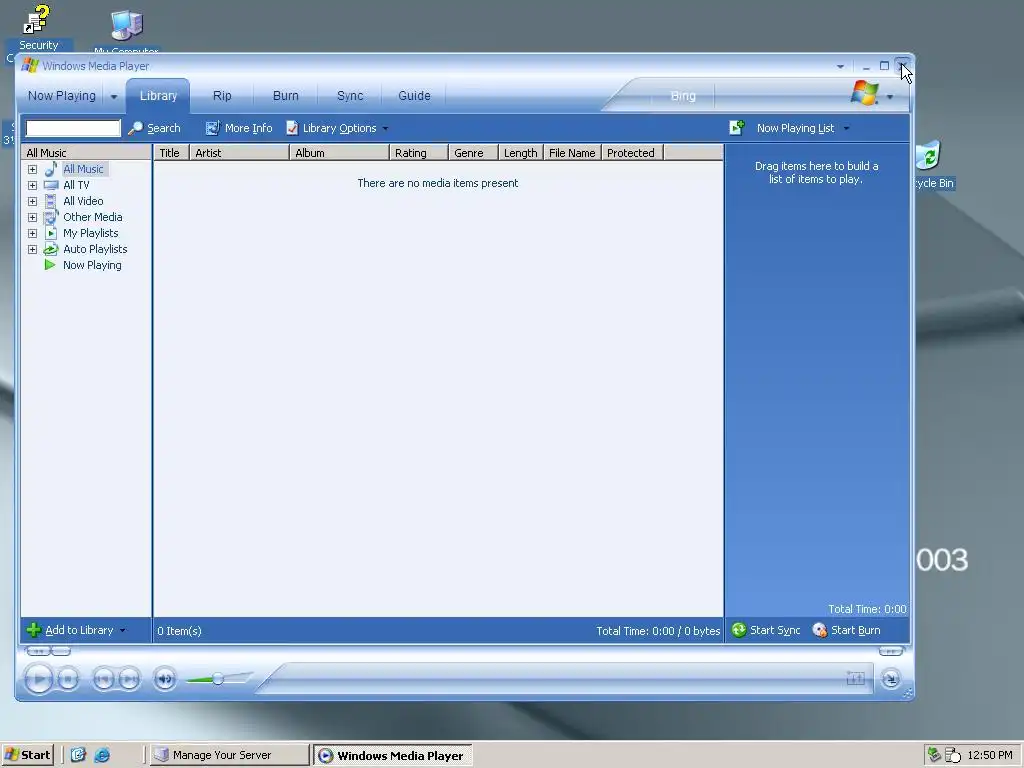1024x768 pixels.
Task: Select My Playlists in library tree
Action: click(91, 233)
